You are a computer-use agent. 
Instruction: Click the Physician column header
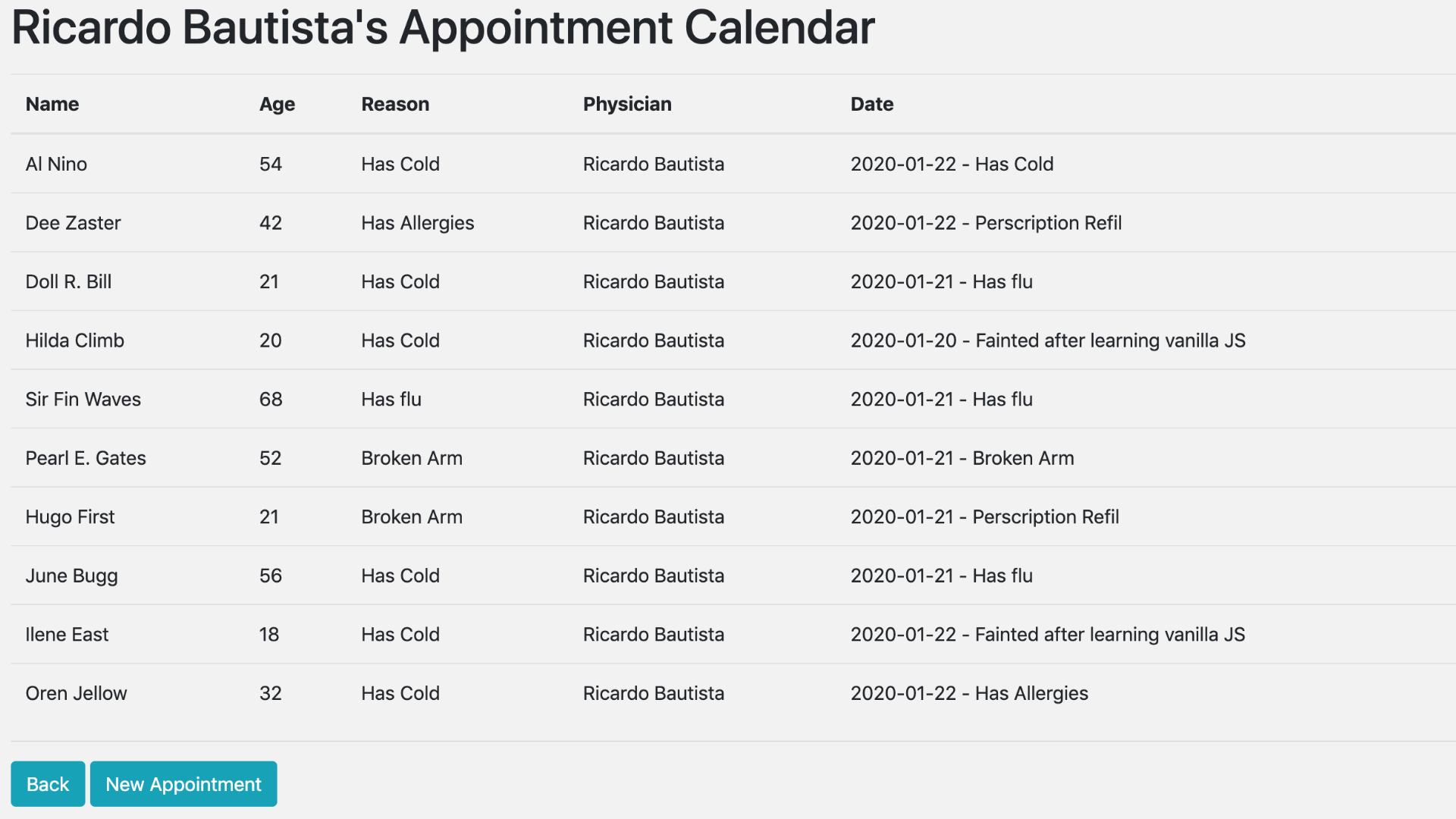[x=627, y=104]
